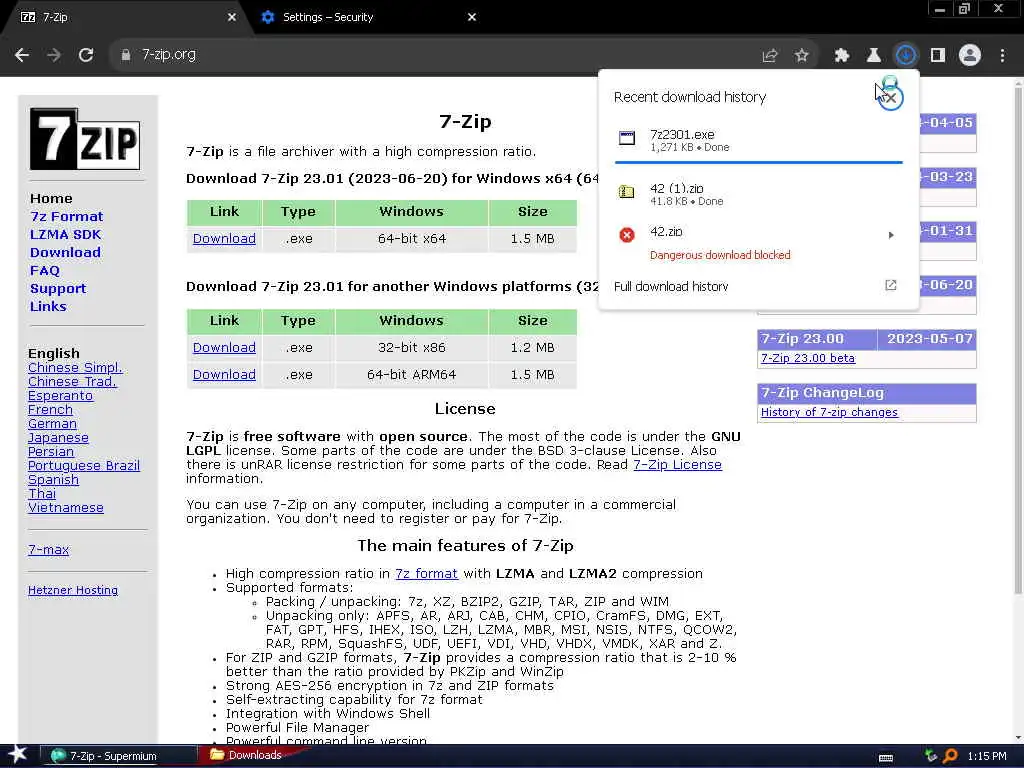Switch language to Persian
The image size is (1024, 768).
(x=51, y=452)
